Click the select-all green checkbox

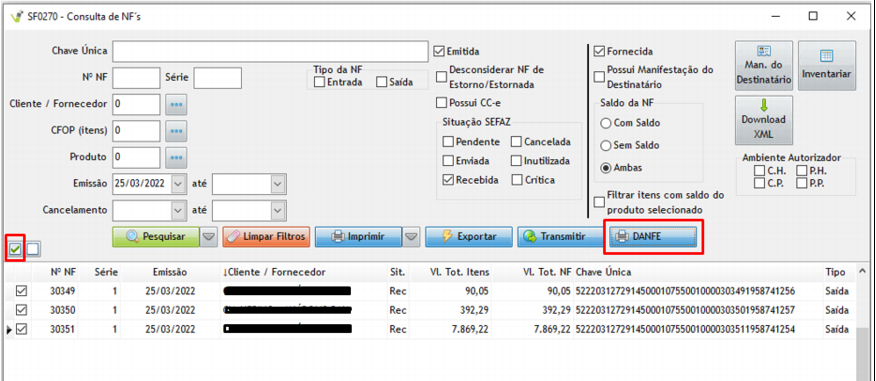coord(16,250)
